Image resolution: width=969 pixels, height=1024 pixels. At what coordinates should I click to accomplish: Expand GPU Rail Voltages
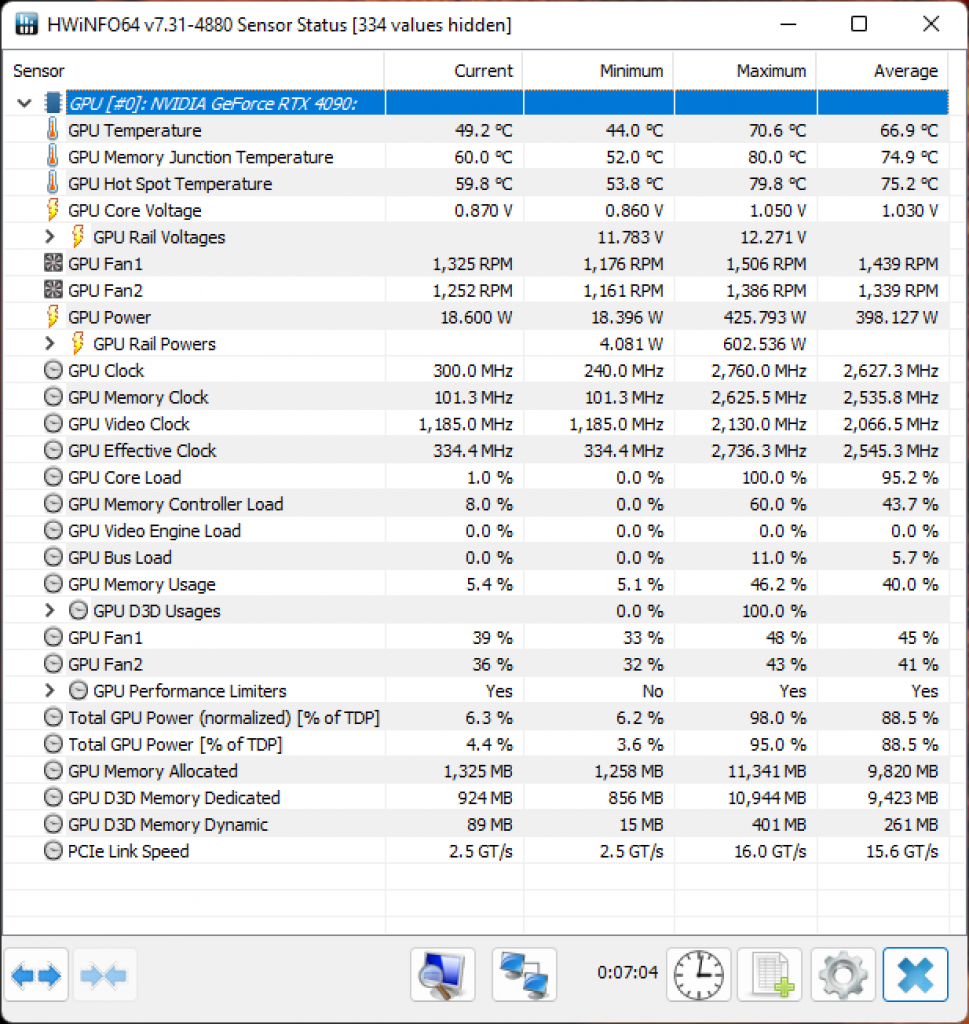pyautogui.click(x=50, y=236)
